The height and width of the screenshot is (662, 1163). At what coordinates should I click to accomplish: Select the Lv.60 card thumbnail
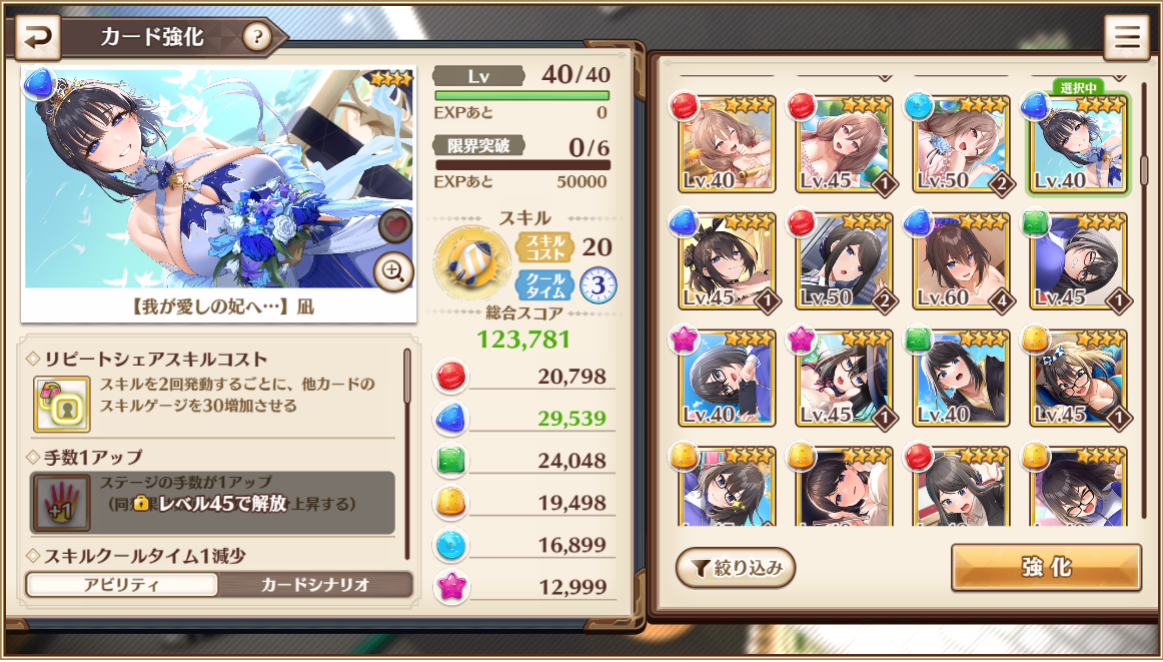pos(961,261)
